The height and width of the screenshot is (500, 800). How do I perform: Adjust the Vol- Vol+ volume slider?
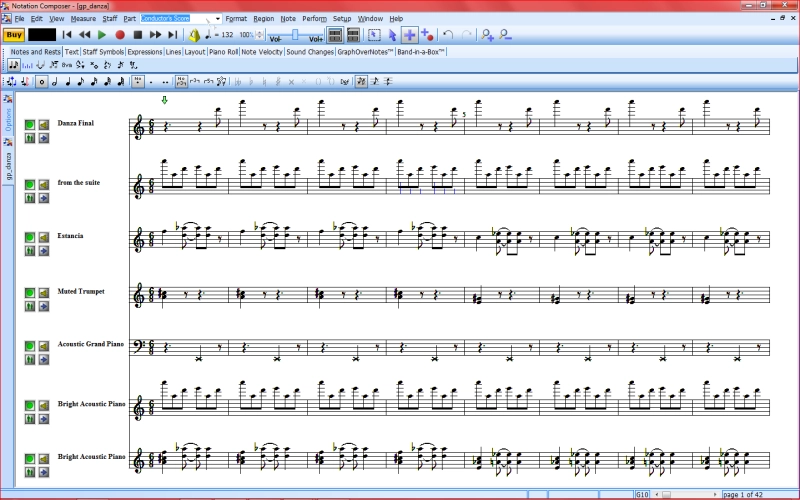point(295,35)
